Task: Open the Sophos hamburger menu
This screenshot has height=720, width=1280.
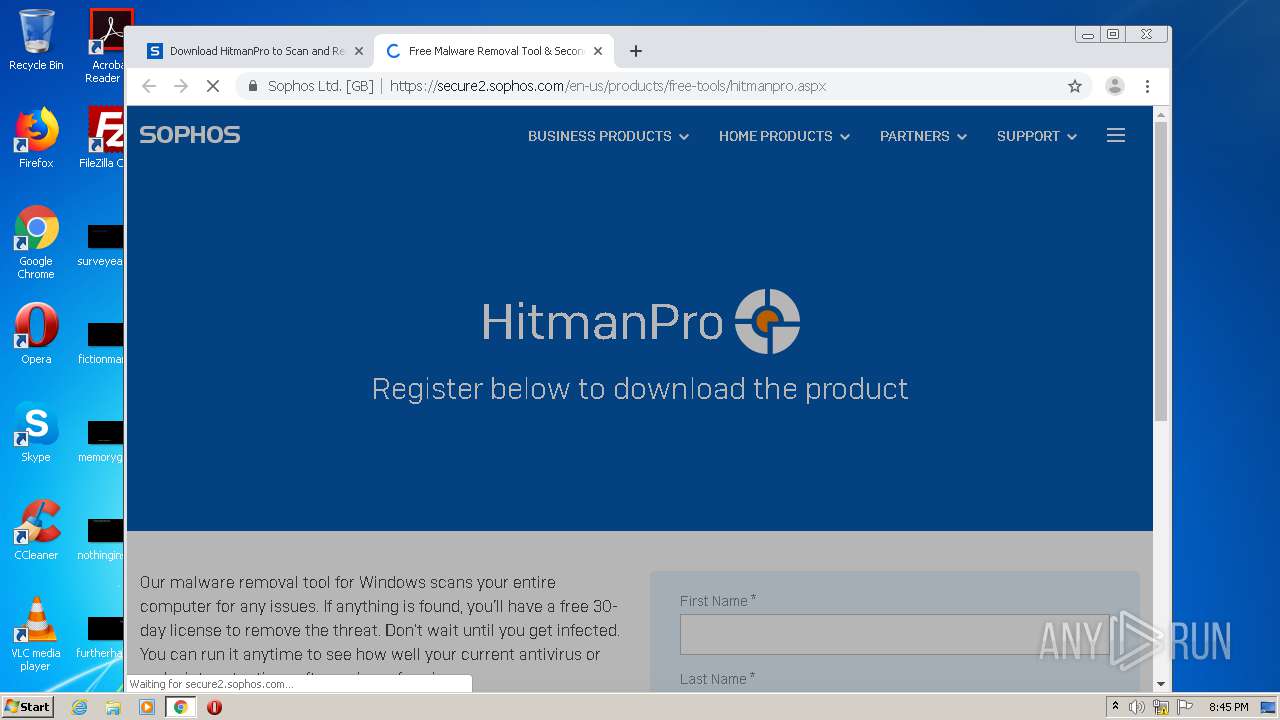Action: pos(1116,135)
